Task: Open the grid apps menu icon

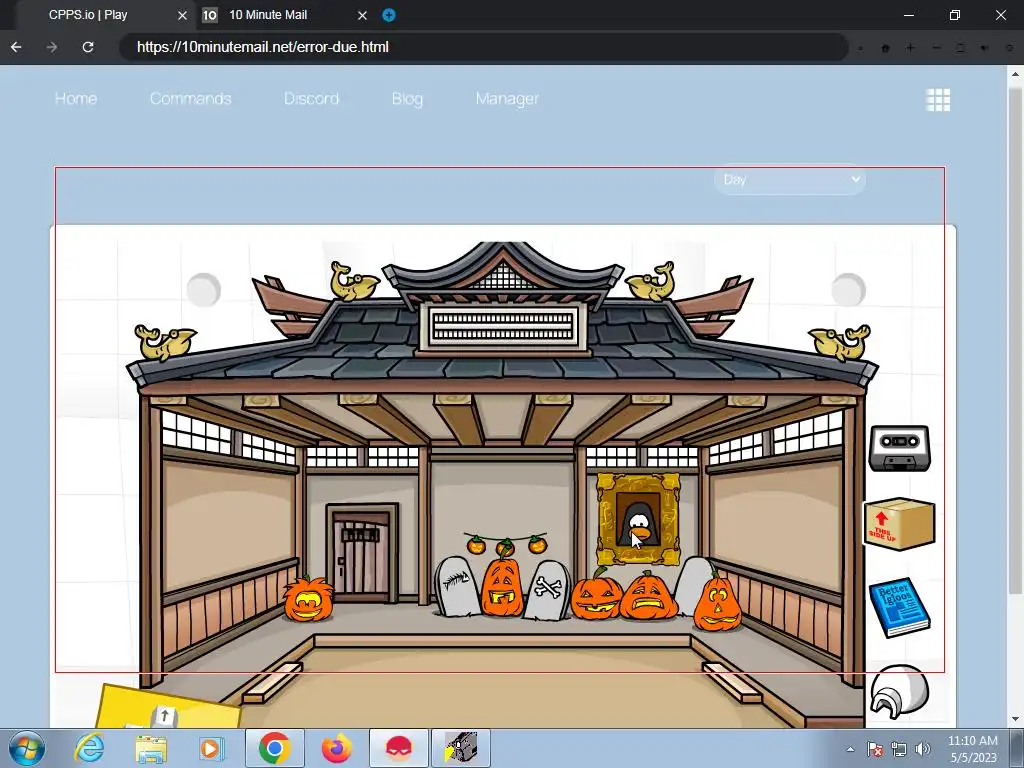Action: [x=938, y=100]
